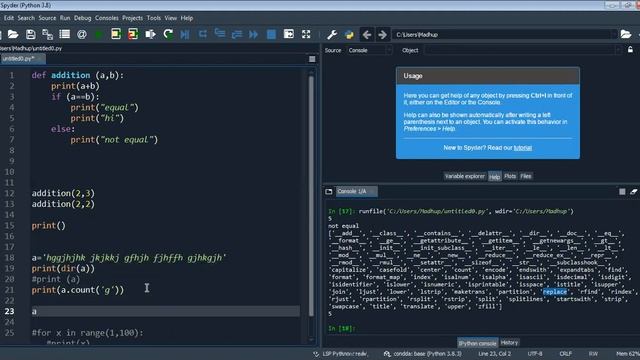Open the Source dropdown showing Console

click(369, 50)
